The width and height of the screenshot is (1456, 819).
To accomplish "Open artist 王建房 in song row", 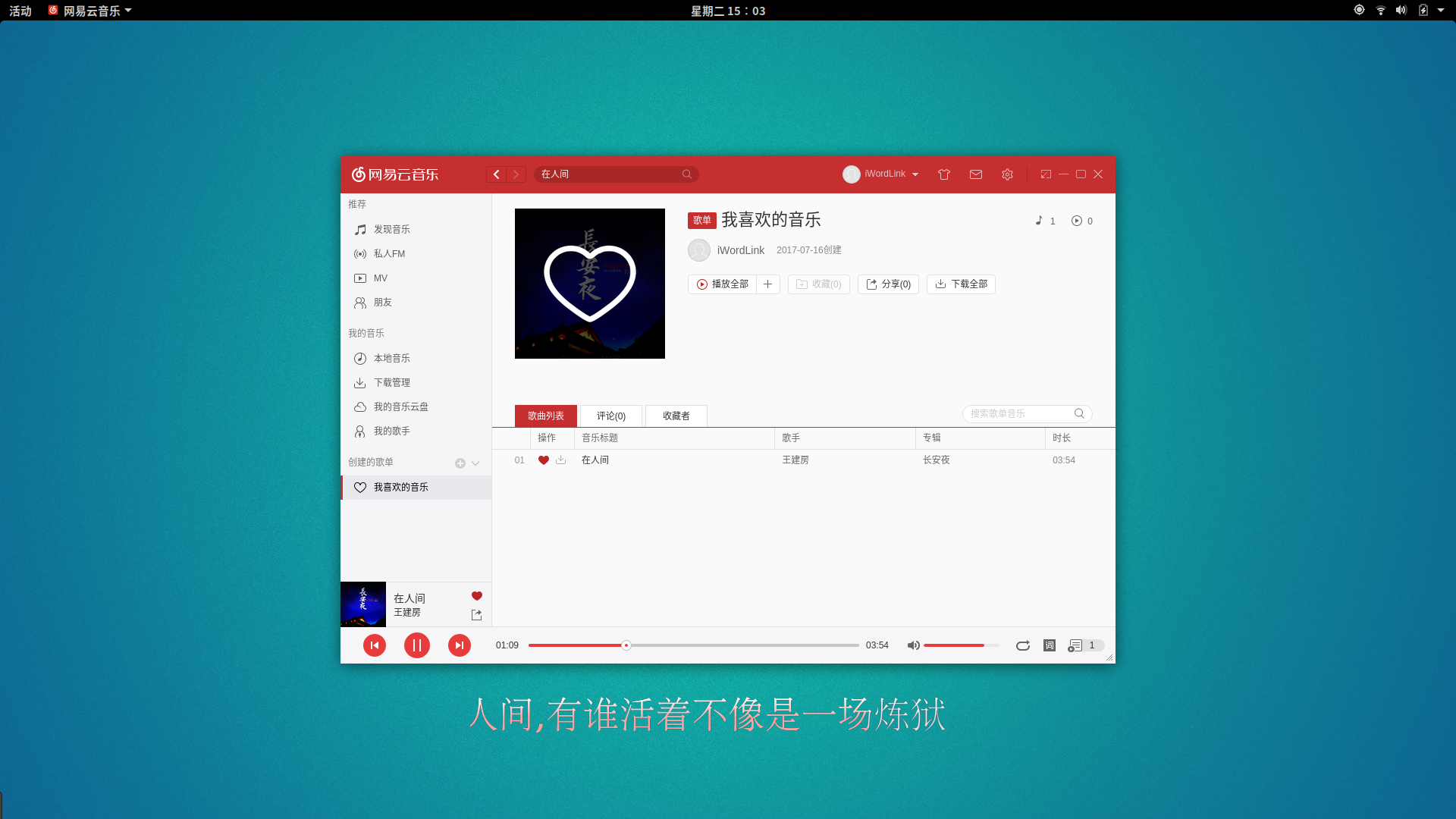I will 795,460.
